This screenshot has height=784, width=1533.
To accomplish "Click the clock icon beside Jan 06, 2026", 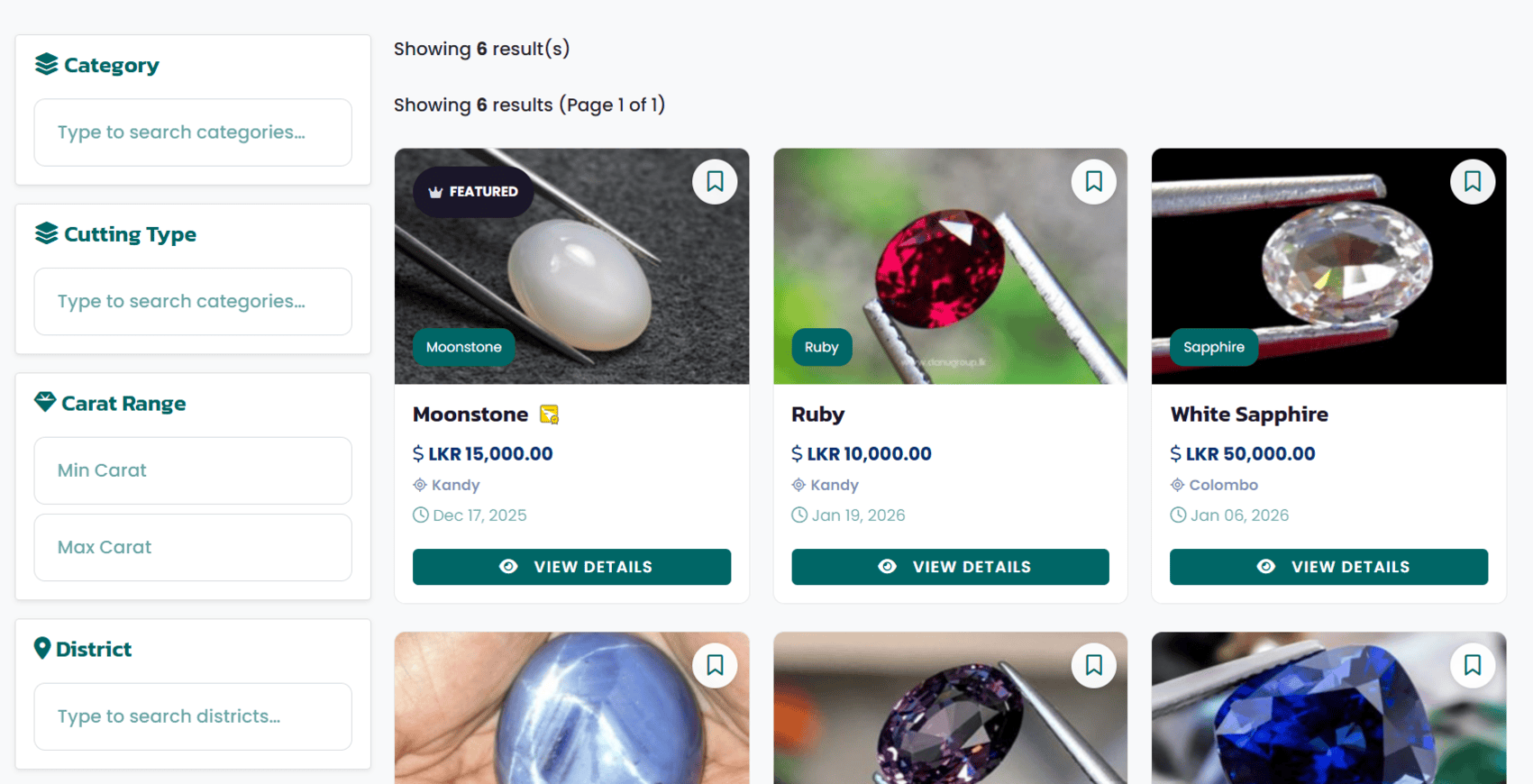I will [1178, 515].
